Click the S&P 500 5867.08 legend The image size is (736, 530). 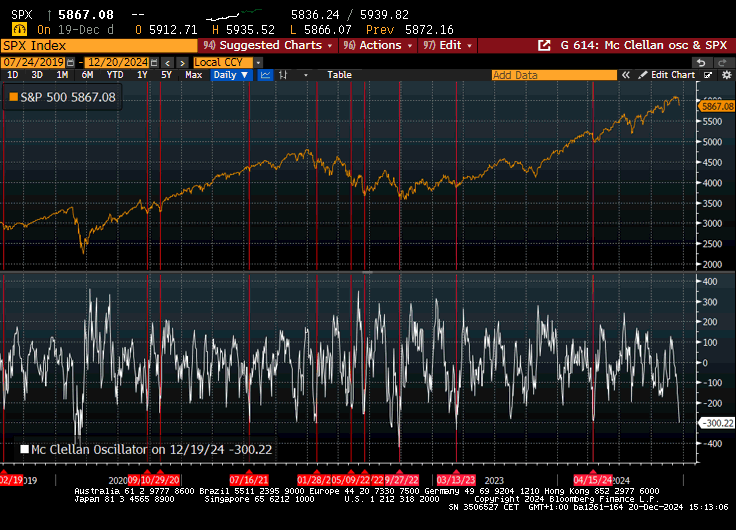pyautogui.click(x=62, y=97)
